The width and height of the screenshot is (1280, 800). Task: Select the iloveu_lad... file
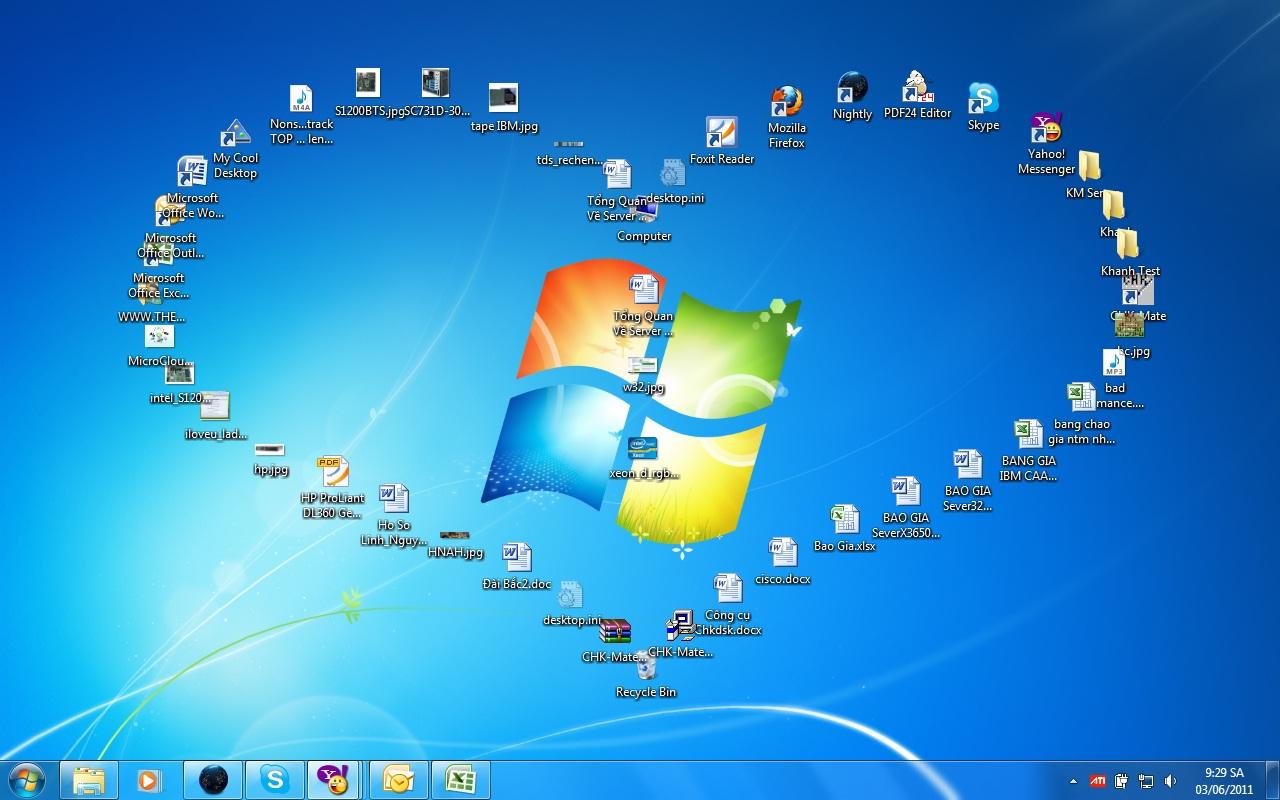click(215, 406)
